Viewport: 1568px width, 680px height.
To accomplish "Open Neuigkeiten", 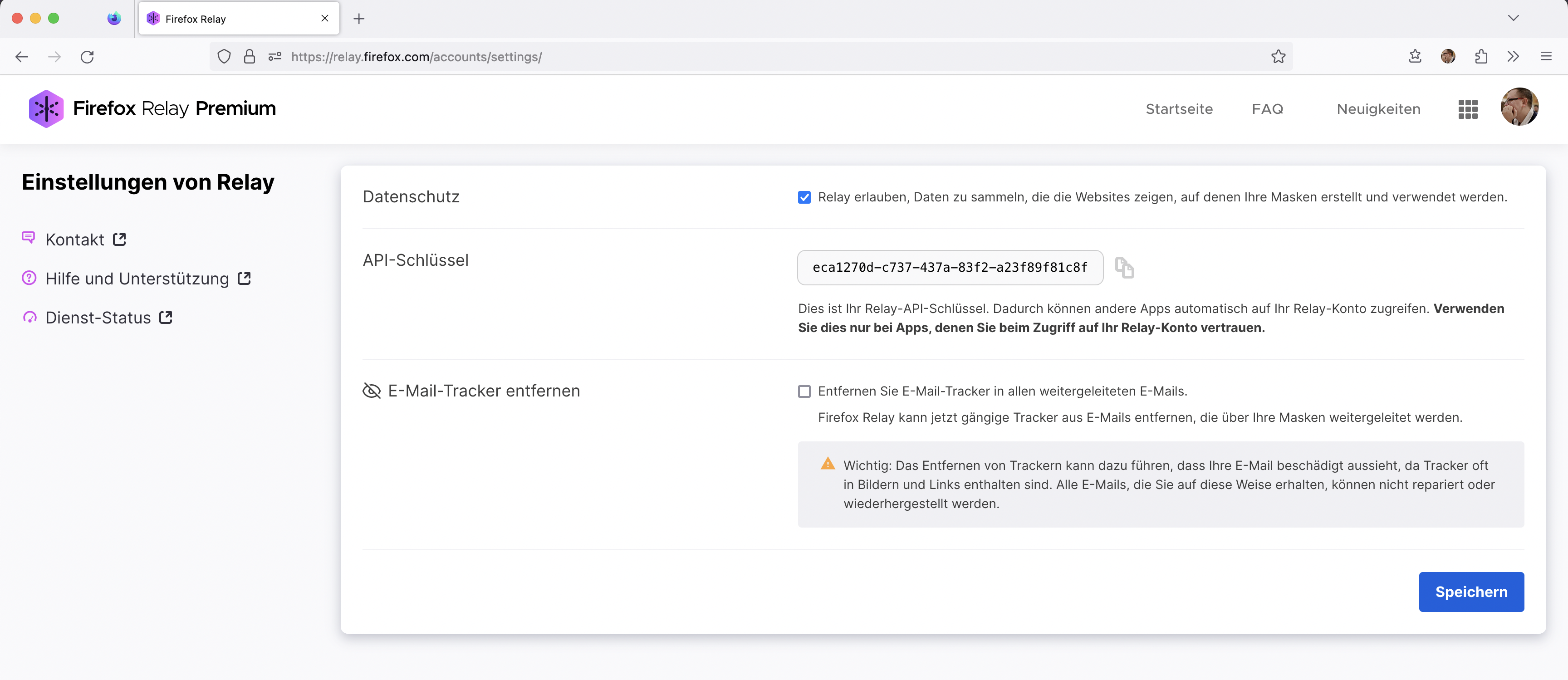I will point(1378,108).
